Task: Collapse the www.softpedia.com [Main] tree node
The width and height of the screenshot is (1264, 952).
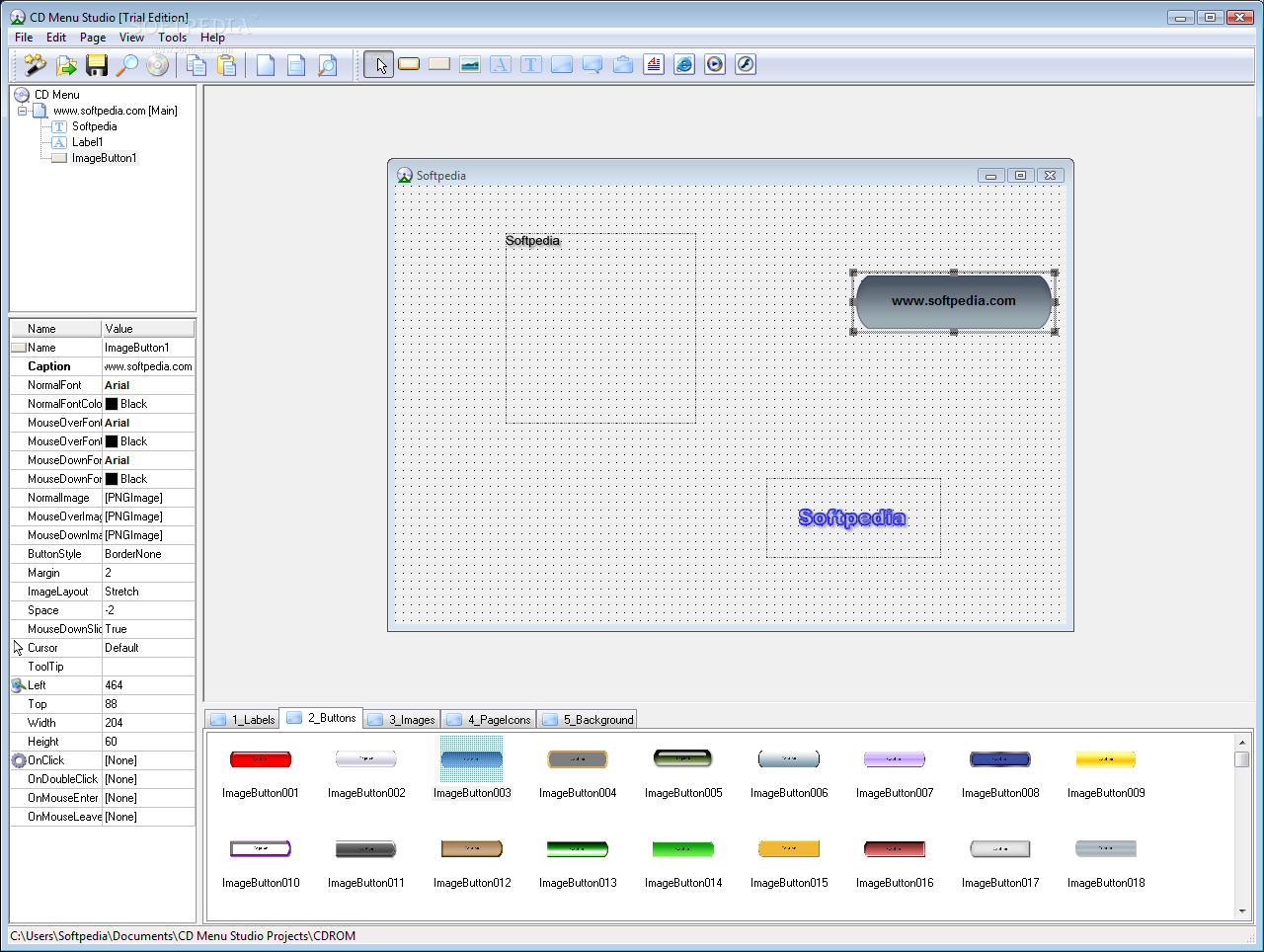Action: point(23,111)
